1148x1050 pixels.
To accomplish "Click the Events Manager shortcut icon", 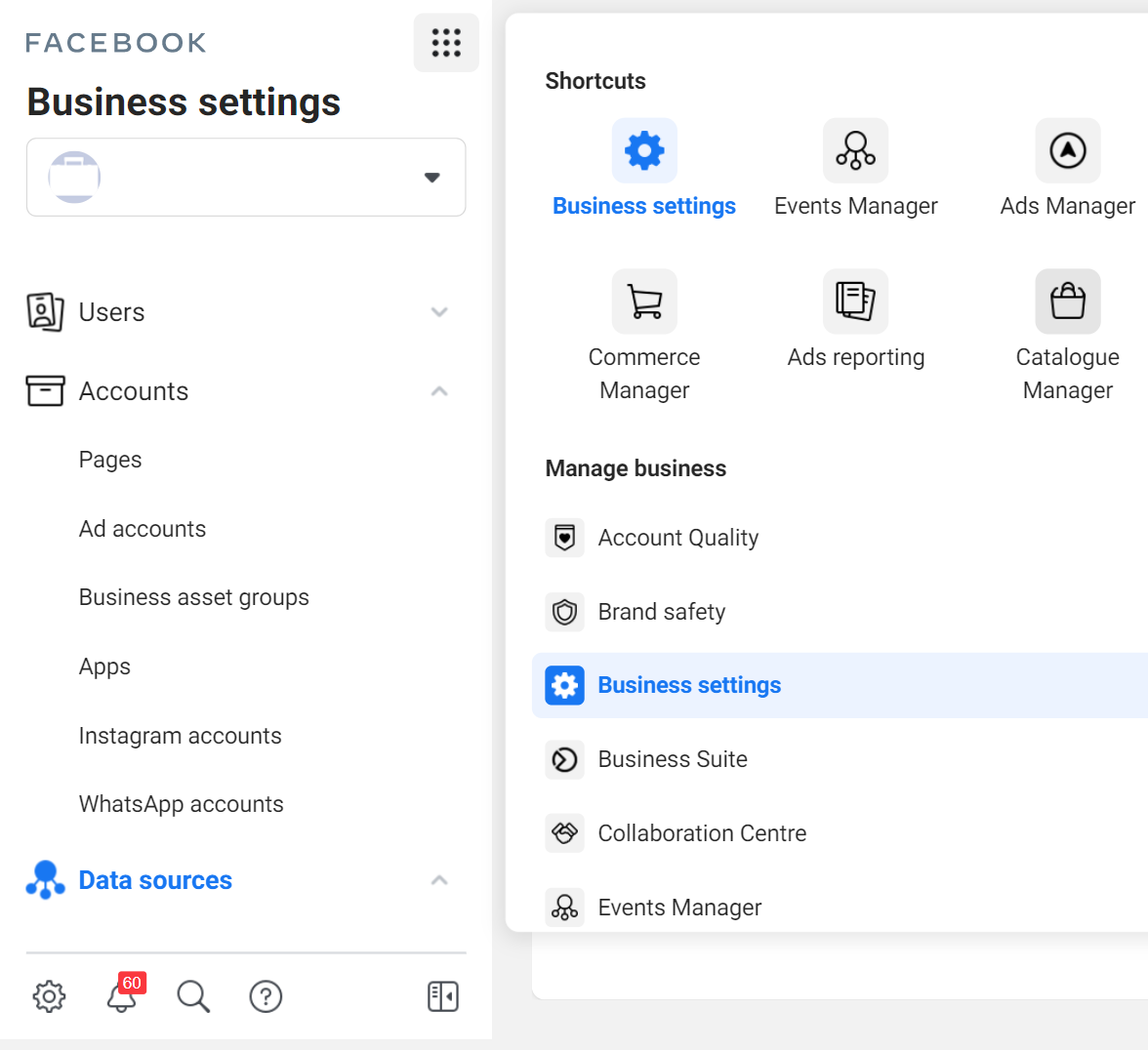I will [x=855, y=151].
